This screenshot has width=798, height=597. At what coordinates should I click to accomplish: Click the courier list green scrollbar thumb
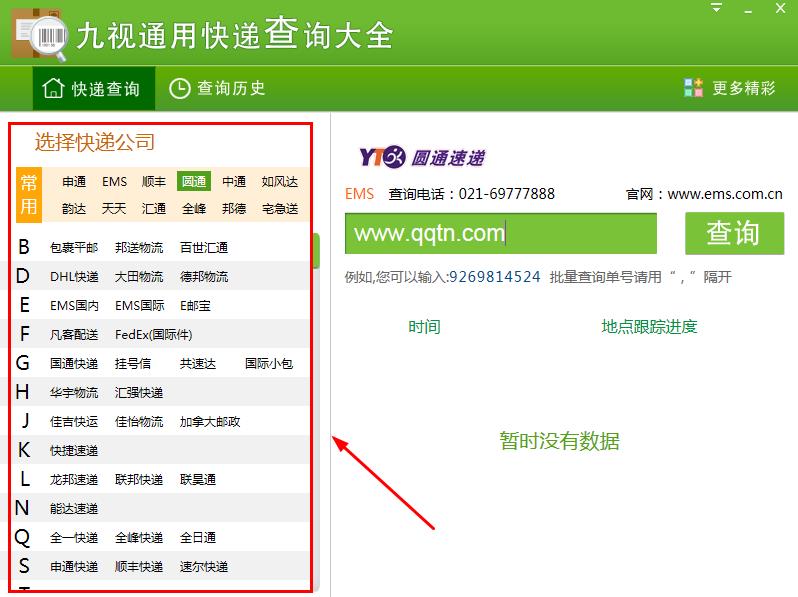click(316, 251)
